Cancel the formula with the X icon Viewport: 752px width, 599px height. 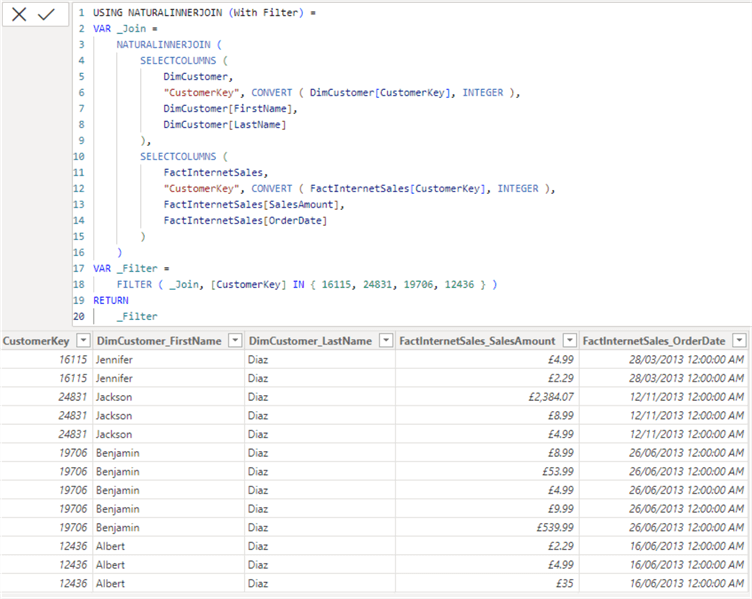pos(19,14)
